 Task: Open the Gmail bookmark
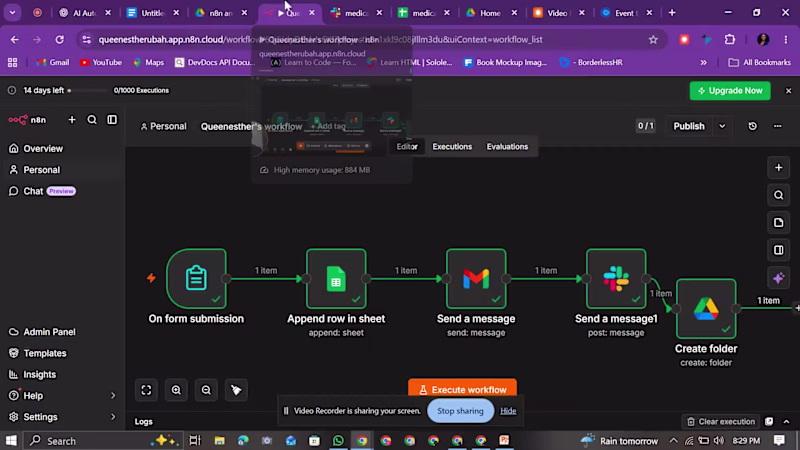pos(53,62)
